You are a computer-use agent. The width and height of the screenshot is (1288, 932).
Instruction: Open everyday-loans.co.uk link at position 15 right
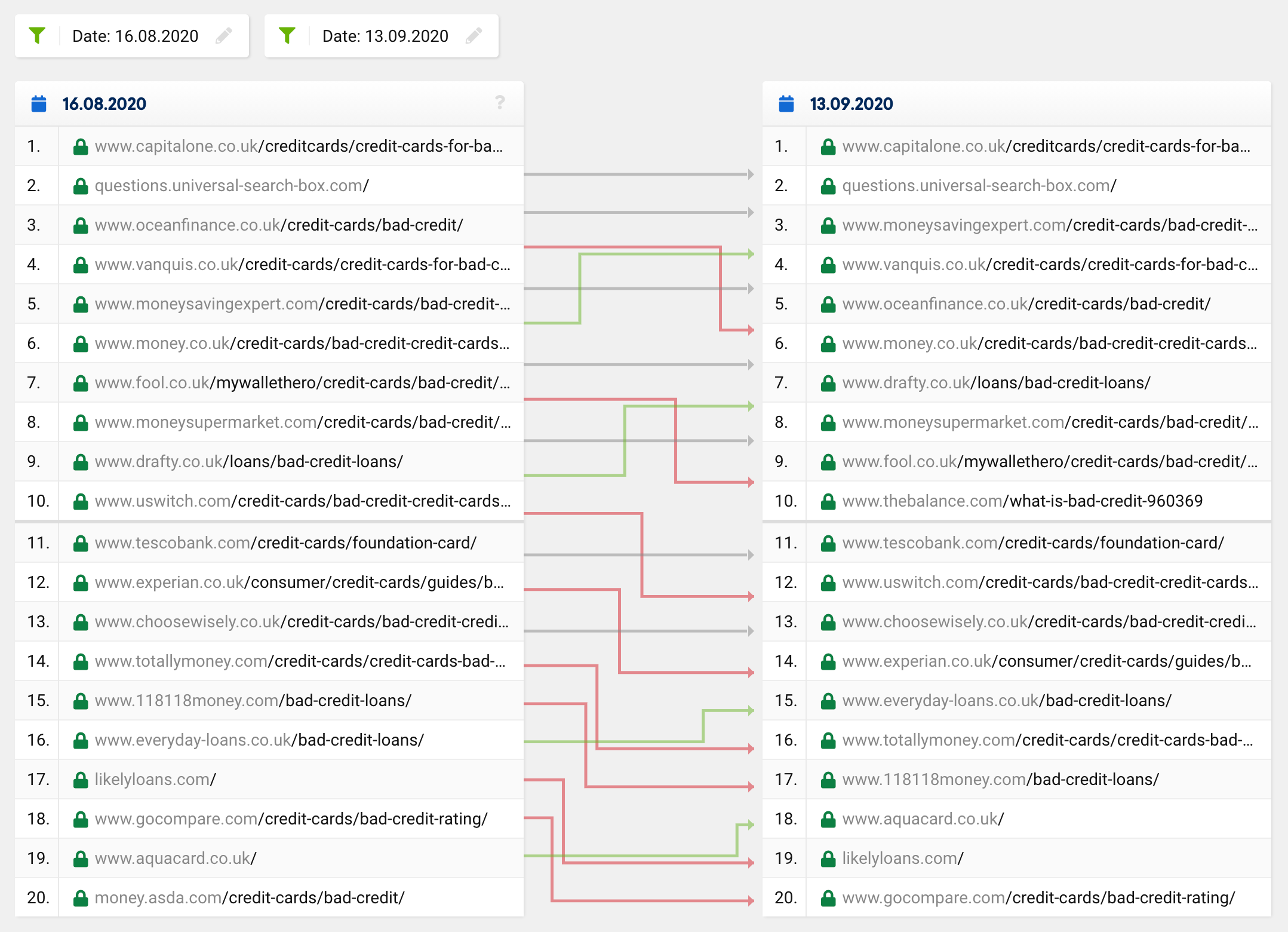point(1007,701)
